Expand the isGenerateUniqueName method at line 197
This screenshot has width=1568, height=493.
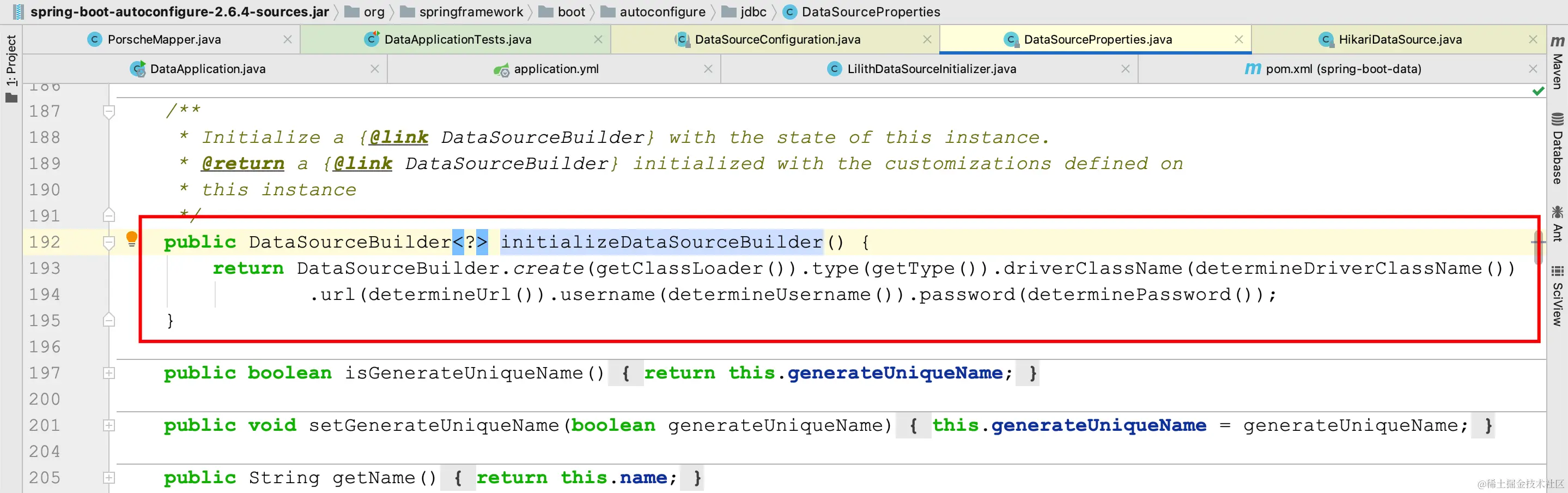[109, 373]
